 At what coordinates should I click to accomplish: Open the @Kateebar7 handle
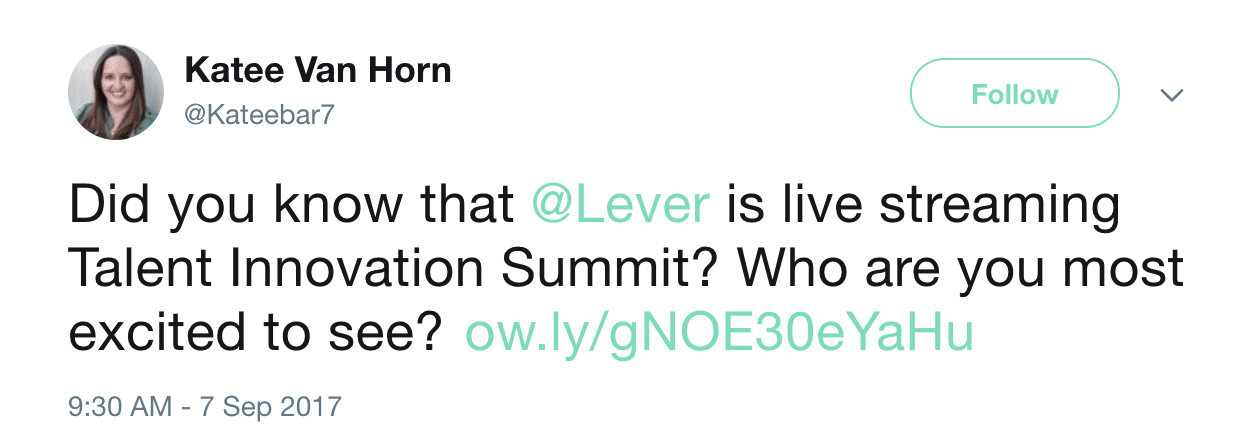click(x=258, y=115)
